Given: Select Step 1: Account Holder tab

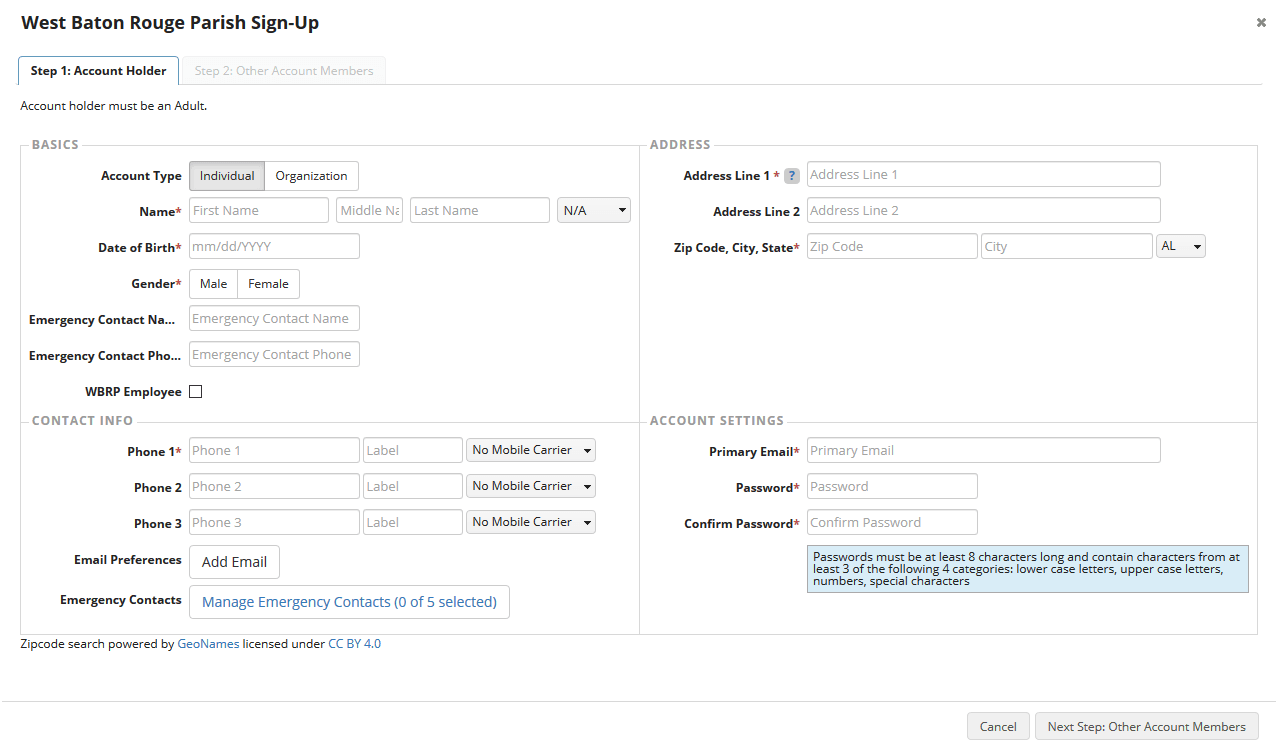Looking at the screenshot, I should [x=98, y=71].
